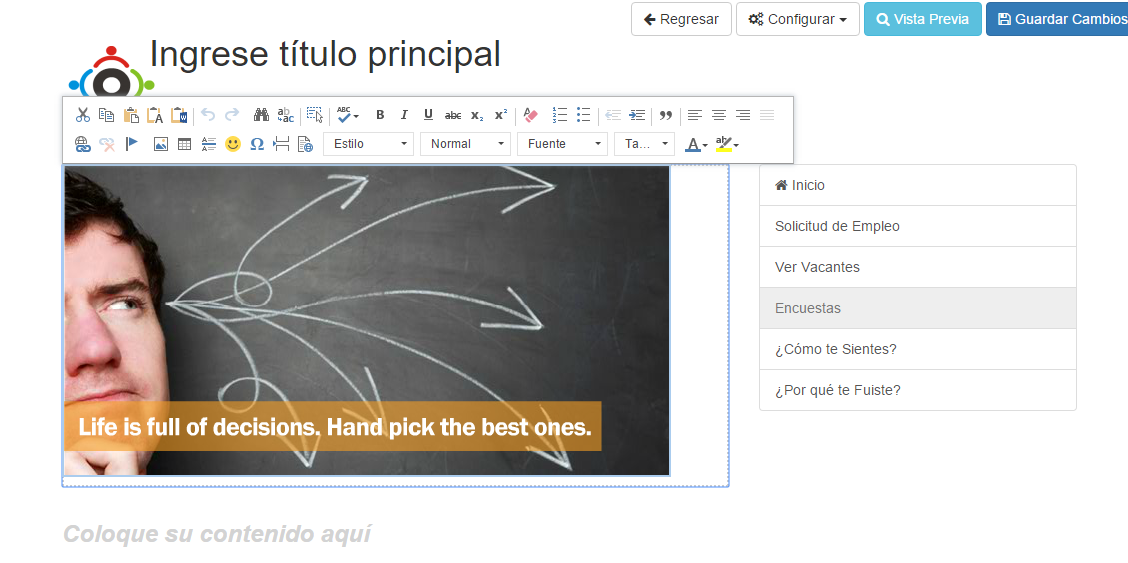
Task: Click the Regresar button
Action: [680, 19]
